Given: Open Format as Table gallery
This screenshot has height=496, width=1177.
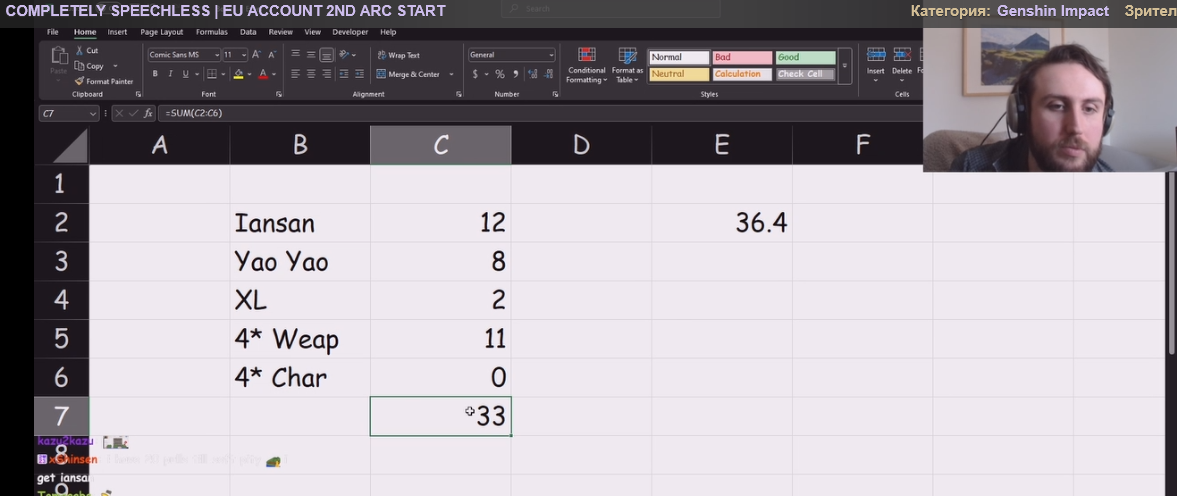Looking at the screenshot, I should tap(628, 65).
